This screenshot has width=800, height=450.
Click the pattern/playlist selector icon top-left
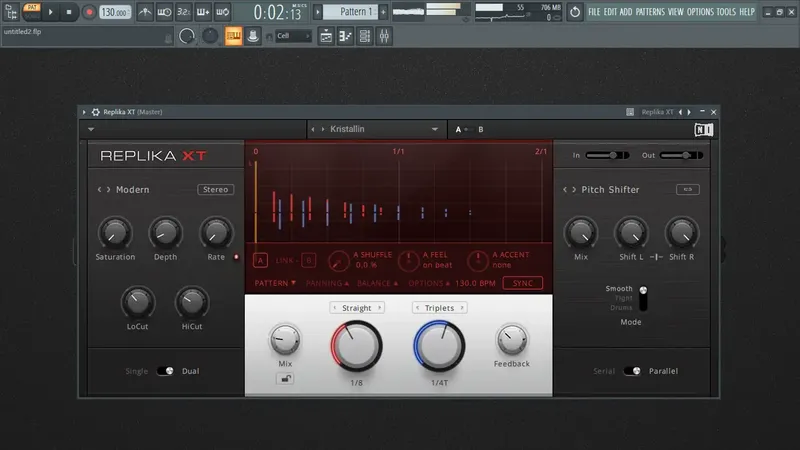pyautogui.click(x=11, y=12)
